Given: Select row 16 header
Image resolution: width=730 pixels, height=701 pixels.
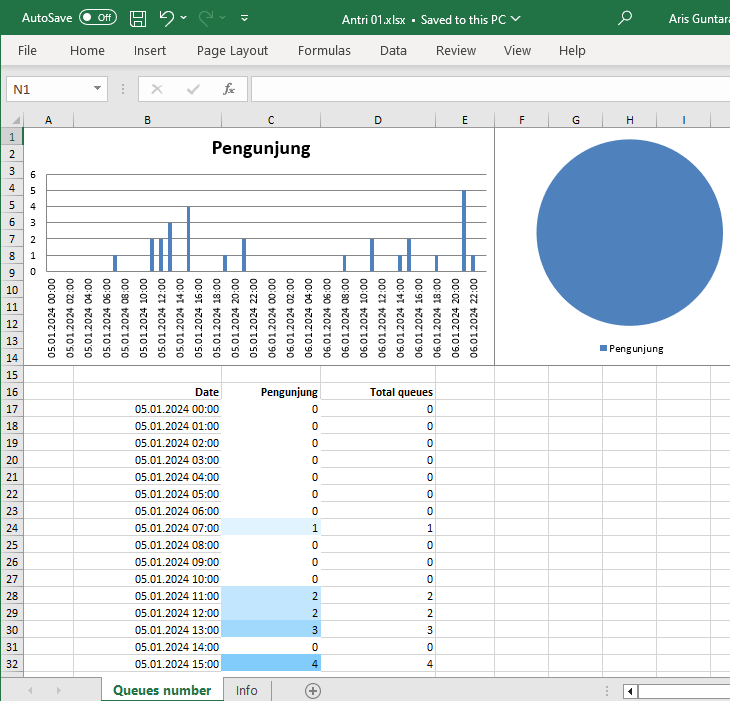Looking at the screenshot, I should click(x=12, y=392).
